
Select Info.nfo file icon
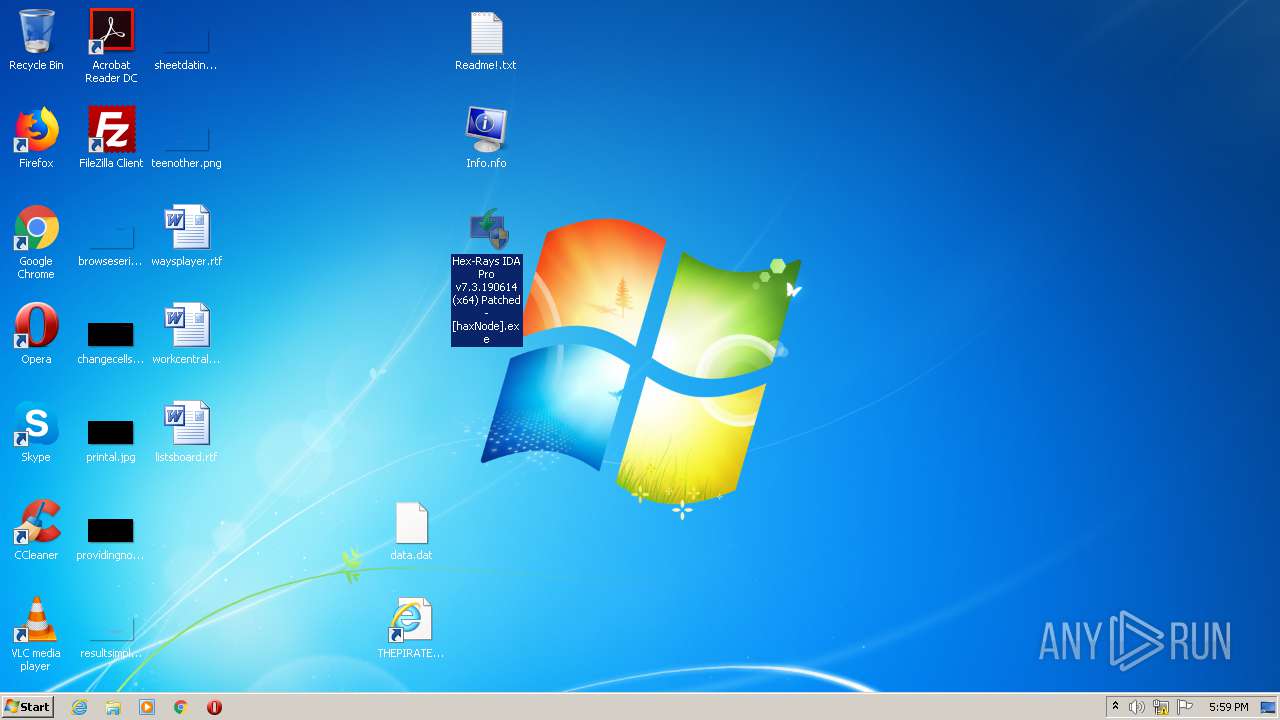(x=486, y=138)
